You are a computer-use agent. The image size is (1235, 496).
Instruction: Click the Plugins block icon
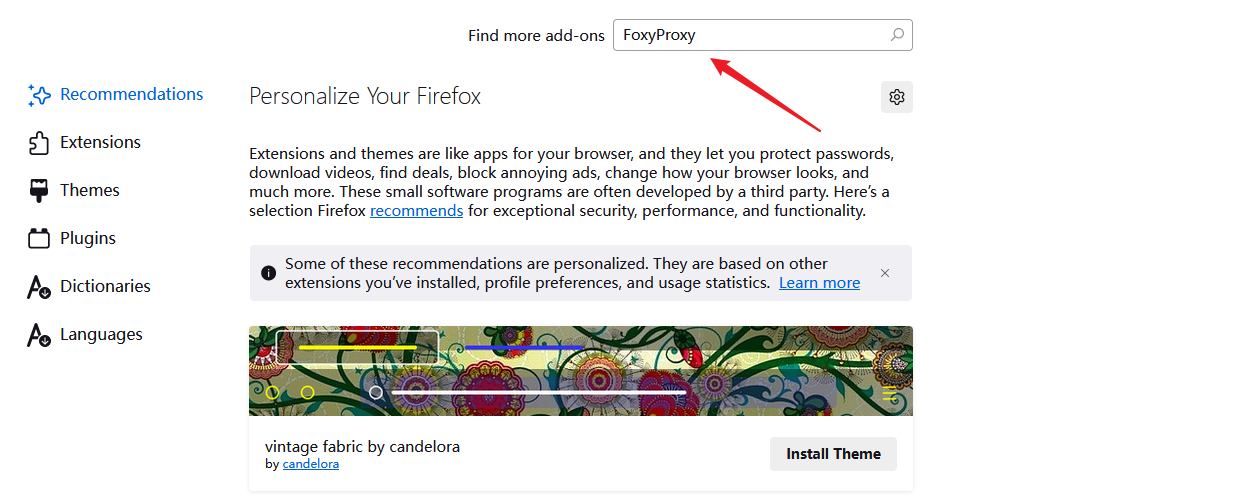pos(39,239)
